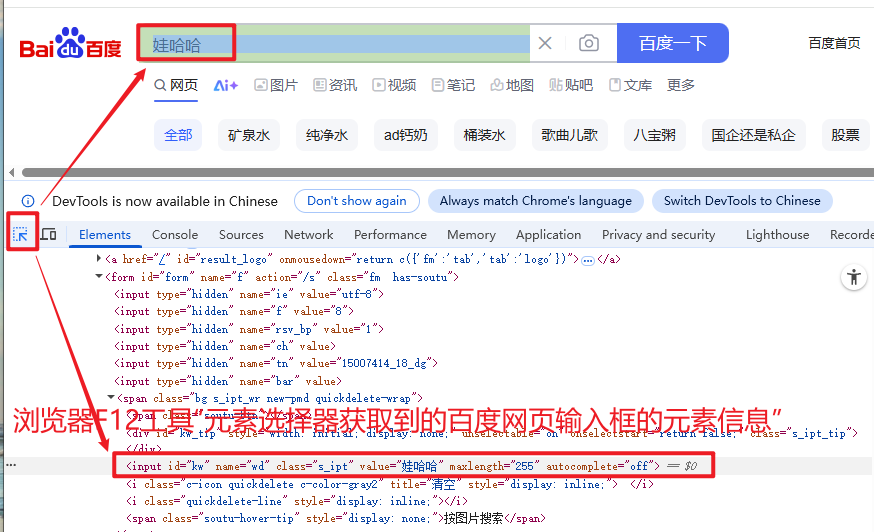Activate the DevTools element picker icon

(21, 234)
